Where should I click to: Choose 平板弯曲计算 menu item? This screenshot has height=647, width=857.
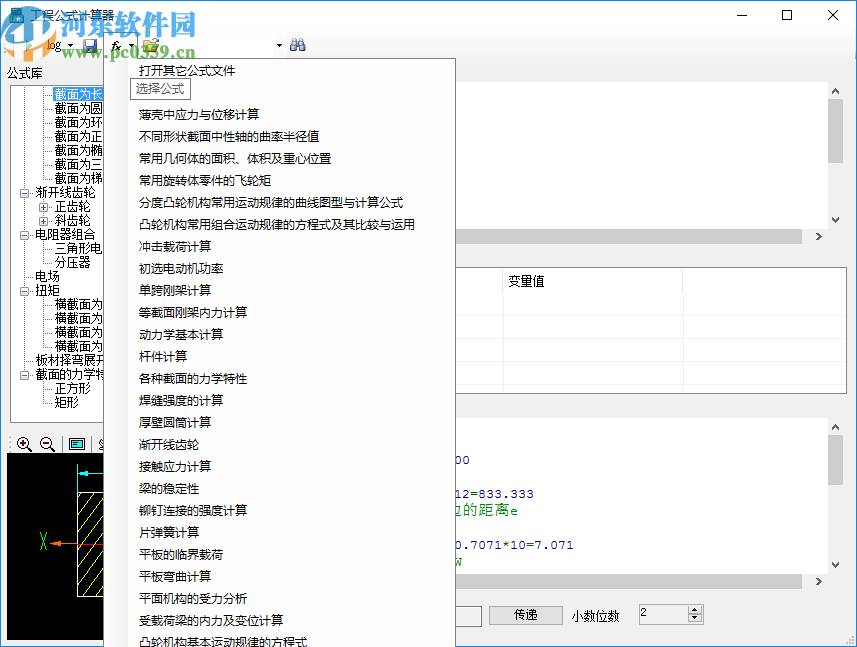[x=175, y=577]
